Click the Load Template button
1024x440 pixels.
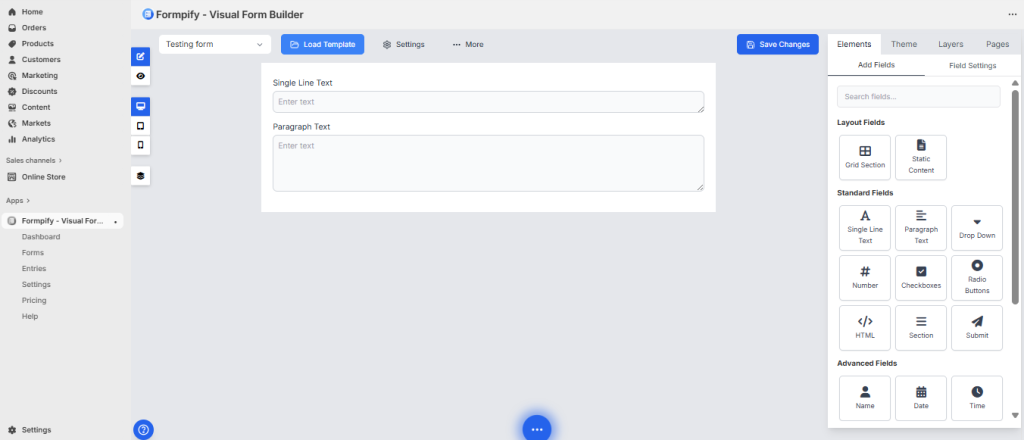pos(322,45)
